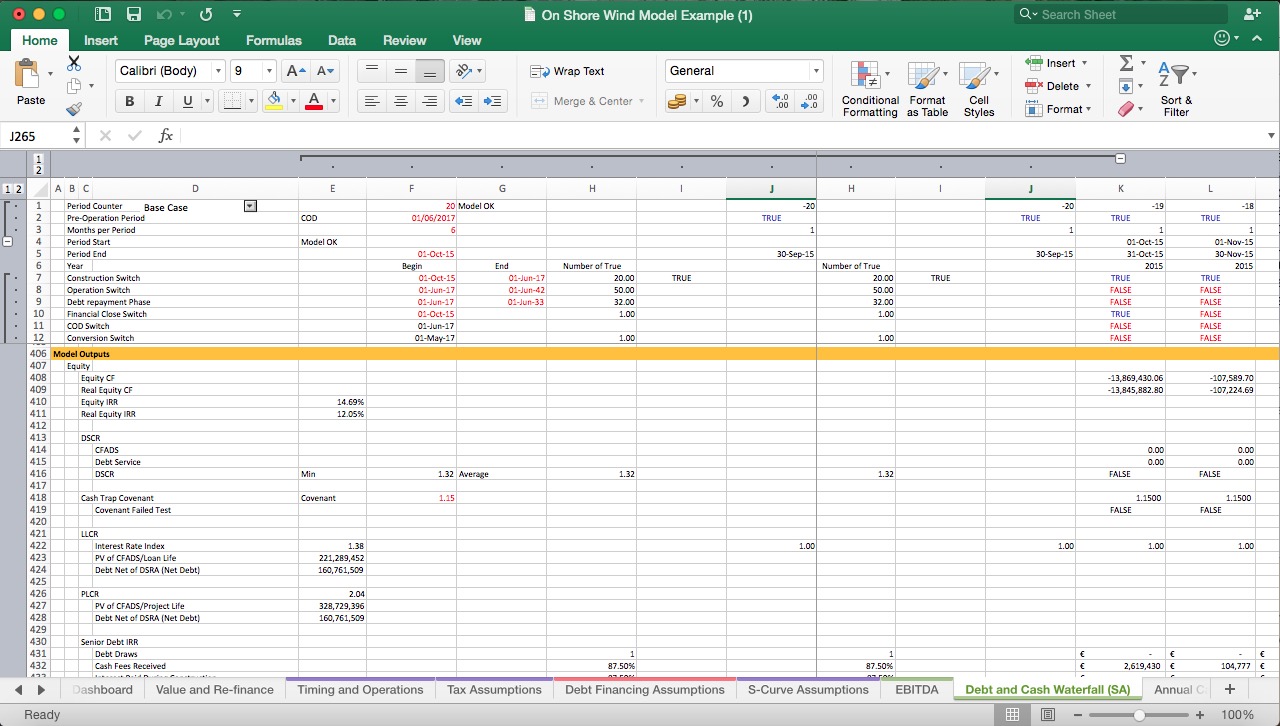Image resolution: width=1280 pixels, height=726 pixels.
Task: Click the Clear eraser icon
Action: [1126, 108]
